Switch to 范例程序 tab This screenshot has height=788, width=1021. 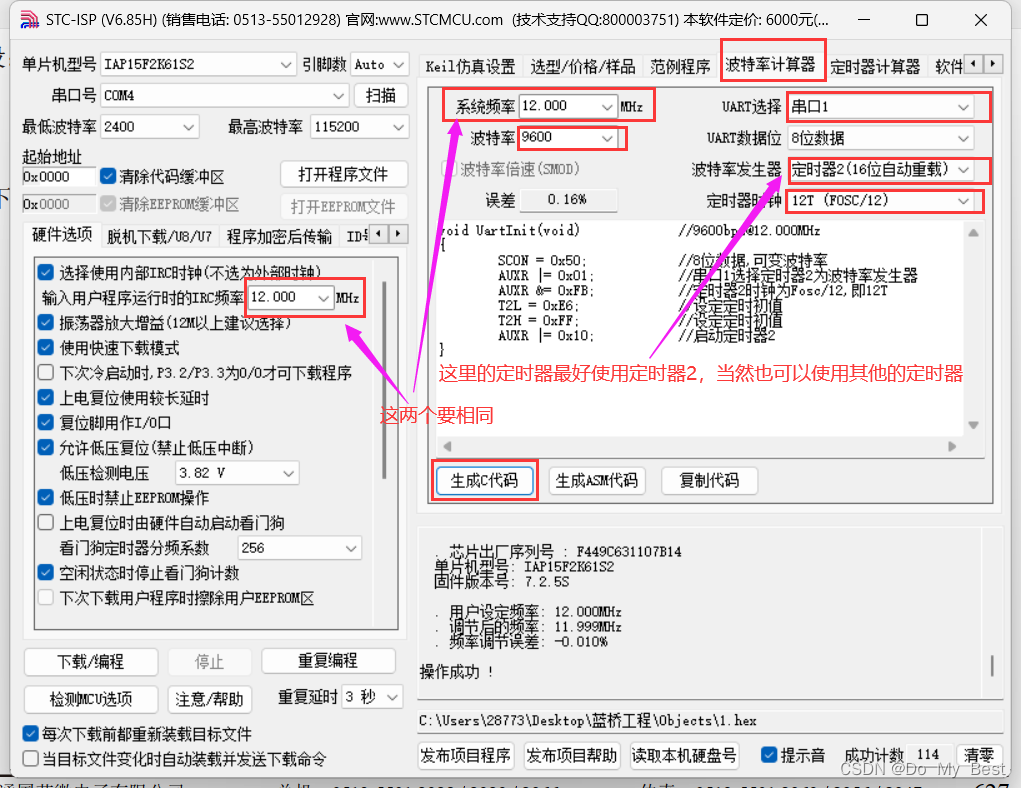(x=680, y=66)
